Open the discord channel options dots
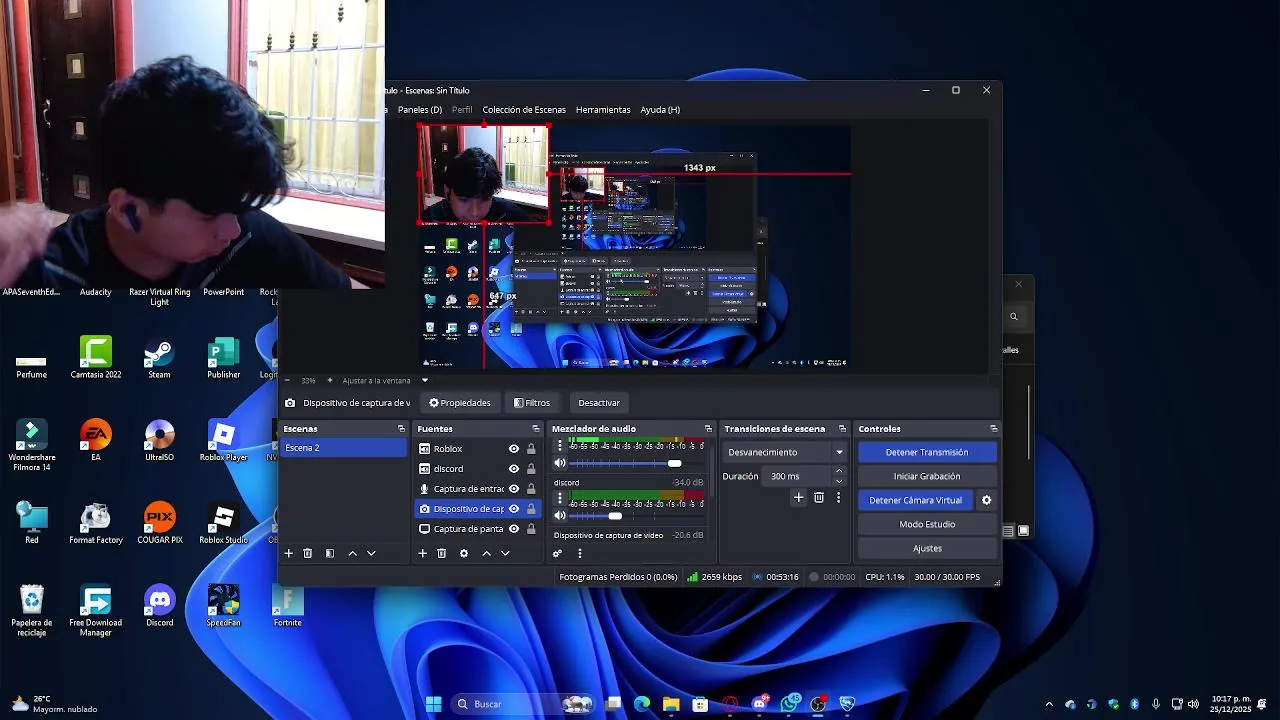 click(560, 498)
